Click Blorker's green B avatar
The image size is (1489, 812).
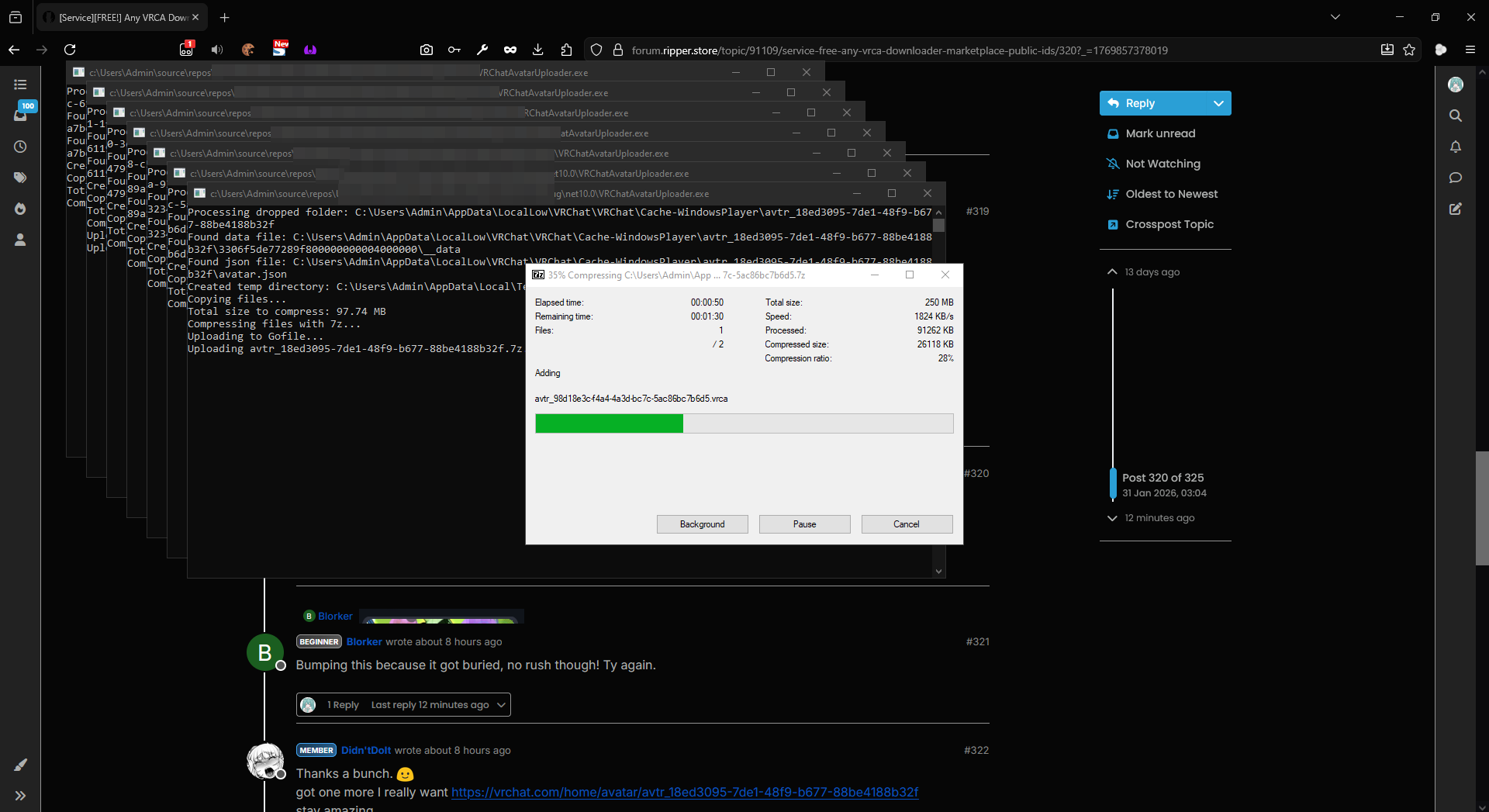(x=264, y=652)
